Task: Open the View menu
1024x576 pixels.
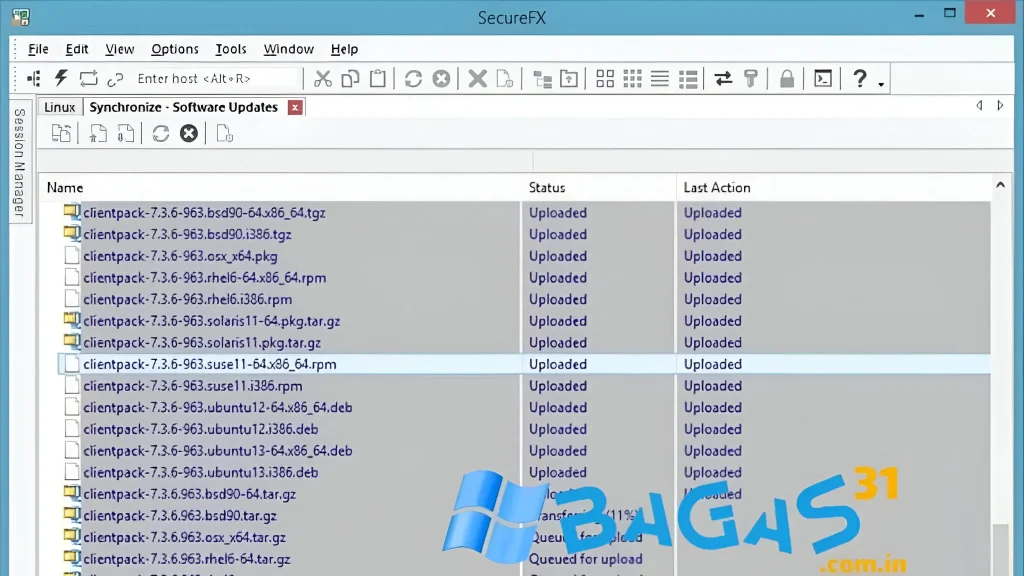Action: [120, 49]
